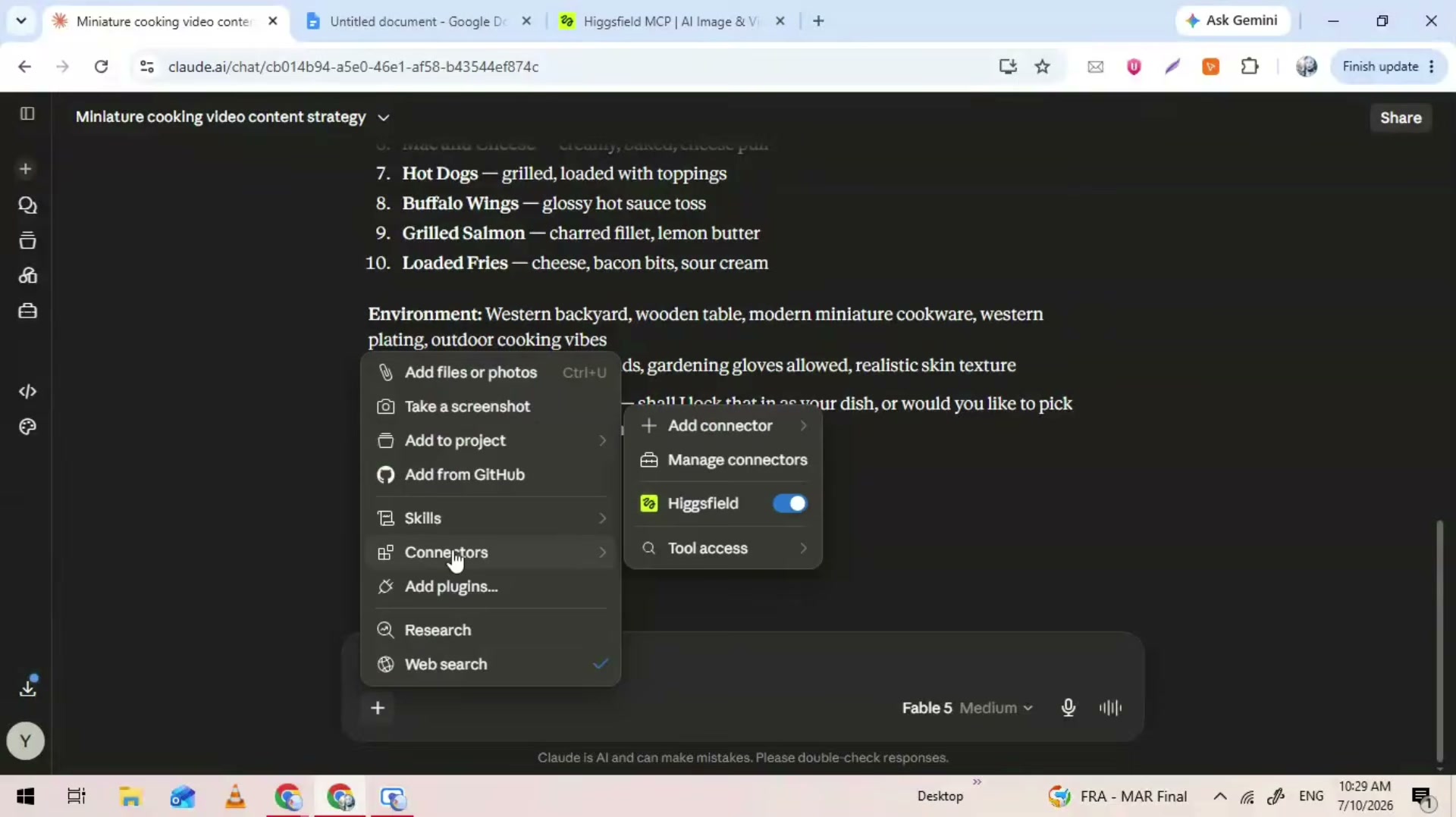Select Add files or photos
This screenshot has height=817, width=1456.
[491, 372]
